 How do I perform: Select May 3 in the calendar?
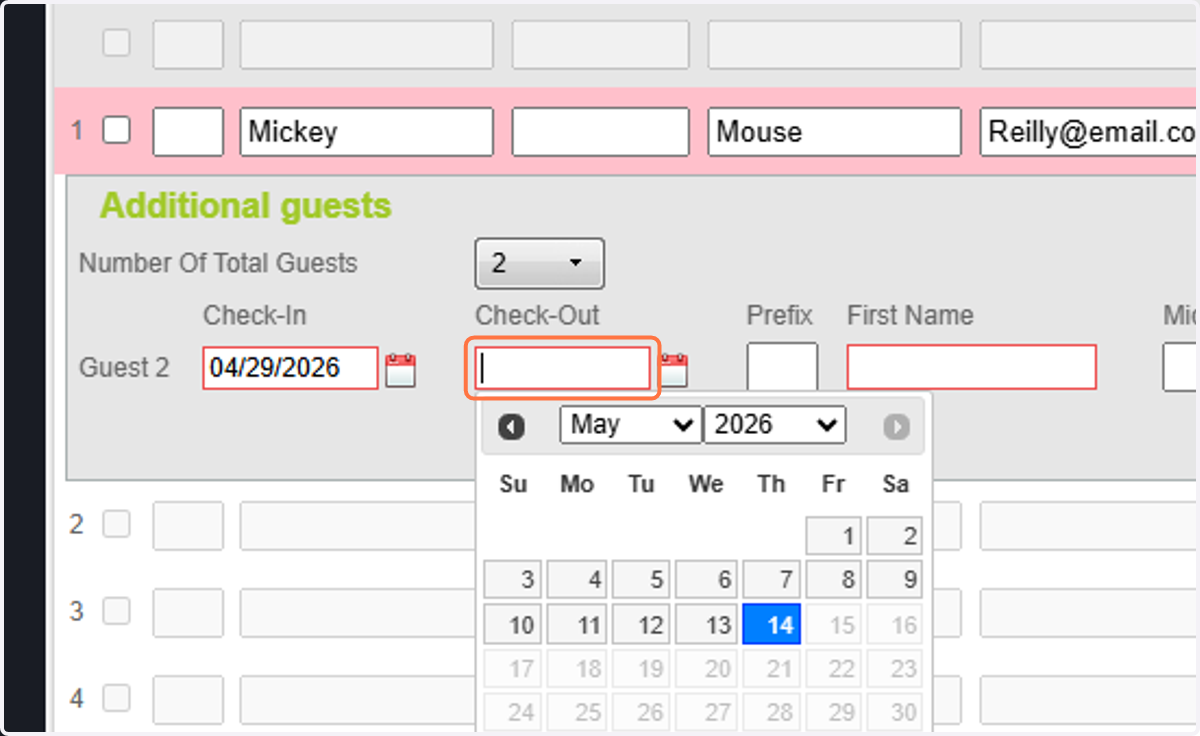513,580
